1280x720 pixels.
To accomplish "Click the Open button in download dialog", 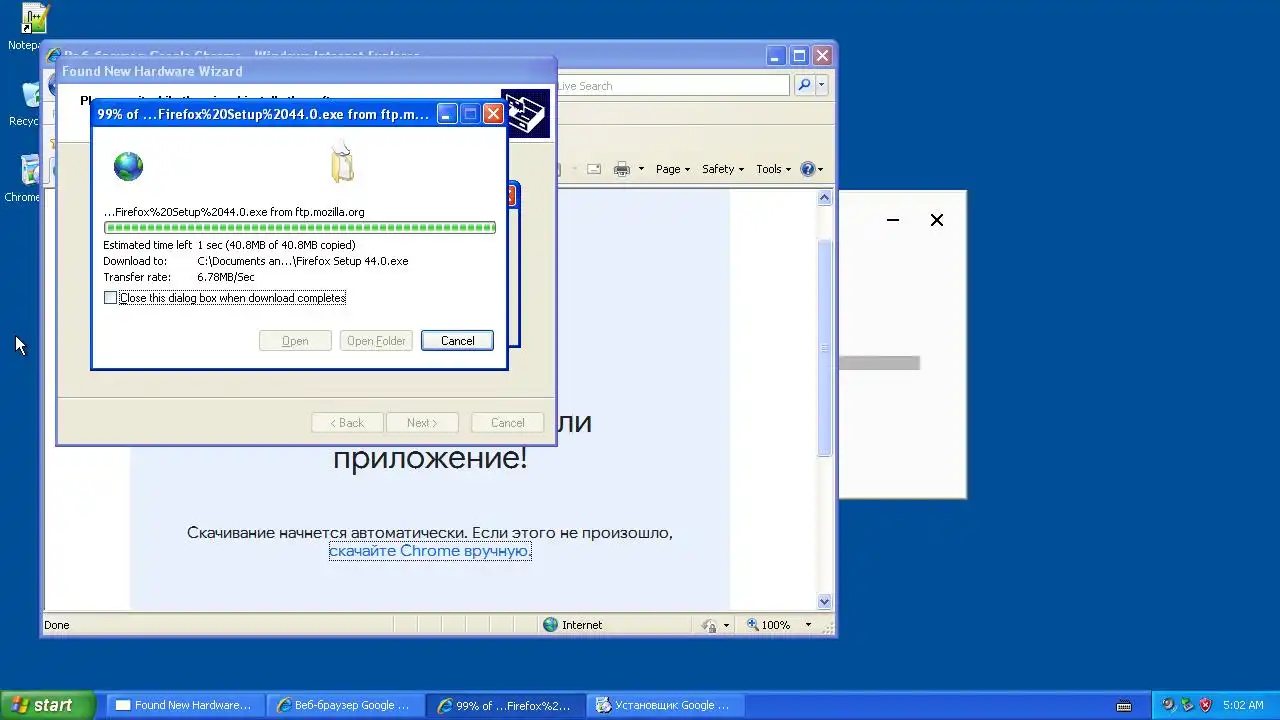I will click(x=295, y=341).
